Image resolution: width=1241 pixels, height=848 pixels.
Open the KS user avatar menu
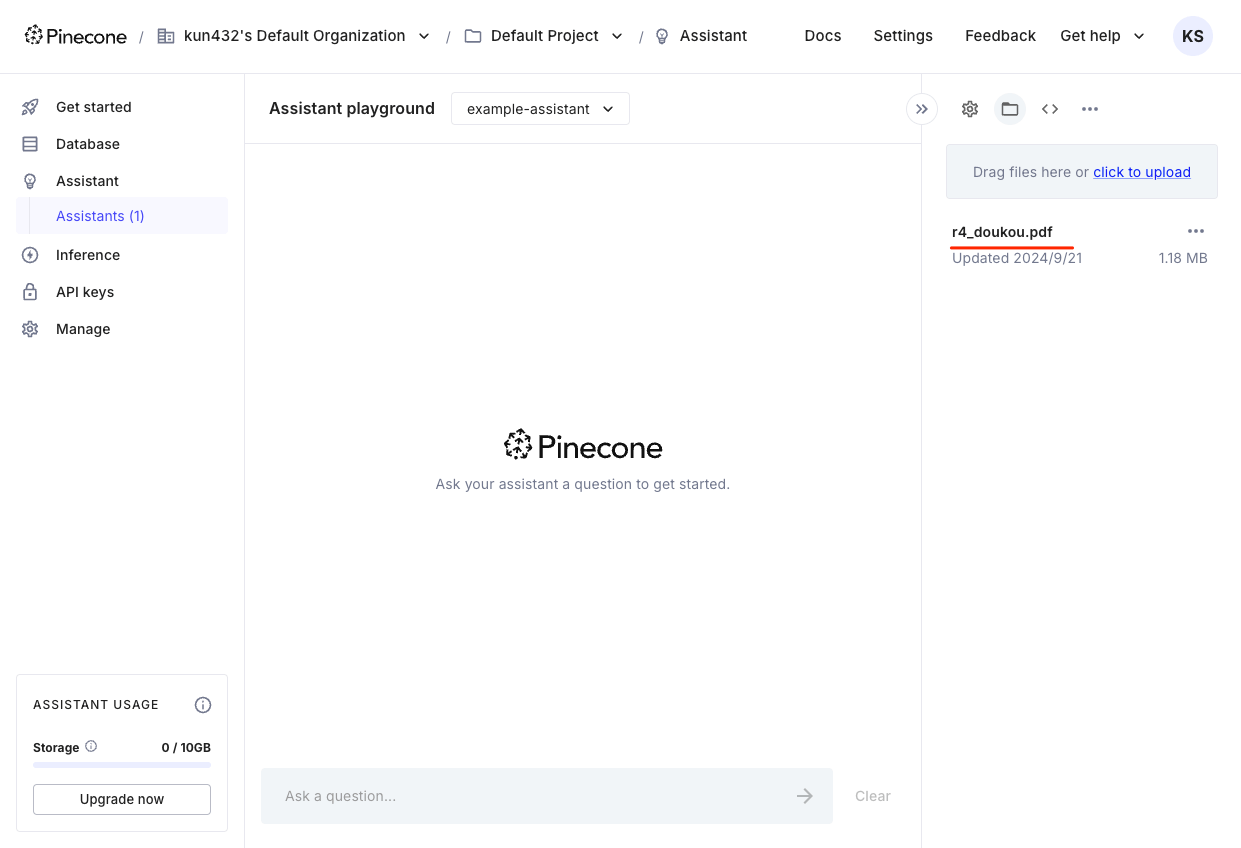[1192, 36]
